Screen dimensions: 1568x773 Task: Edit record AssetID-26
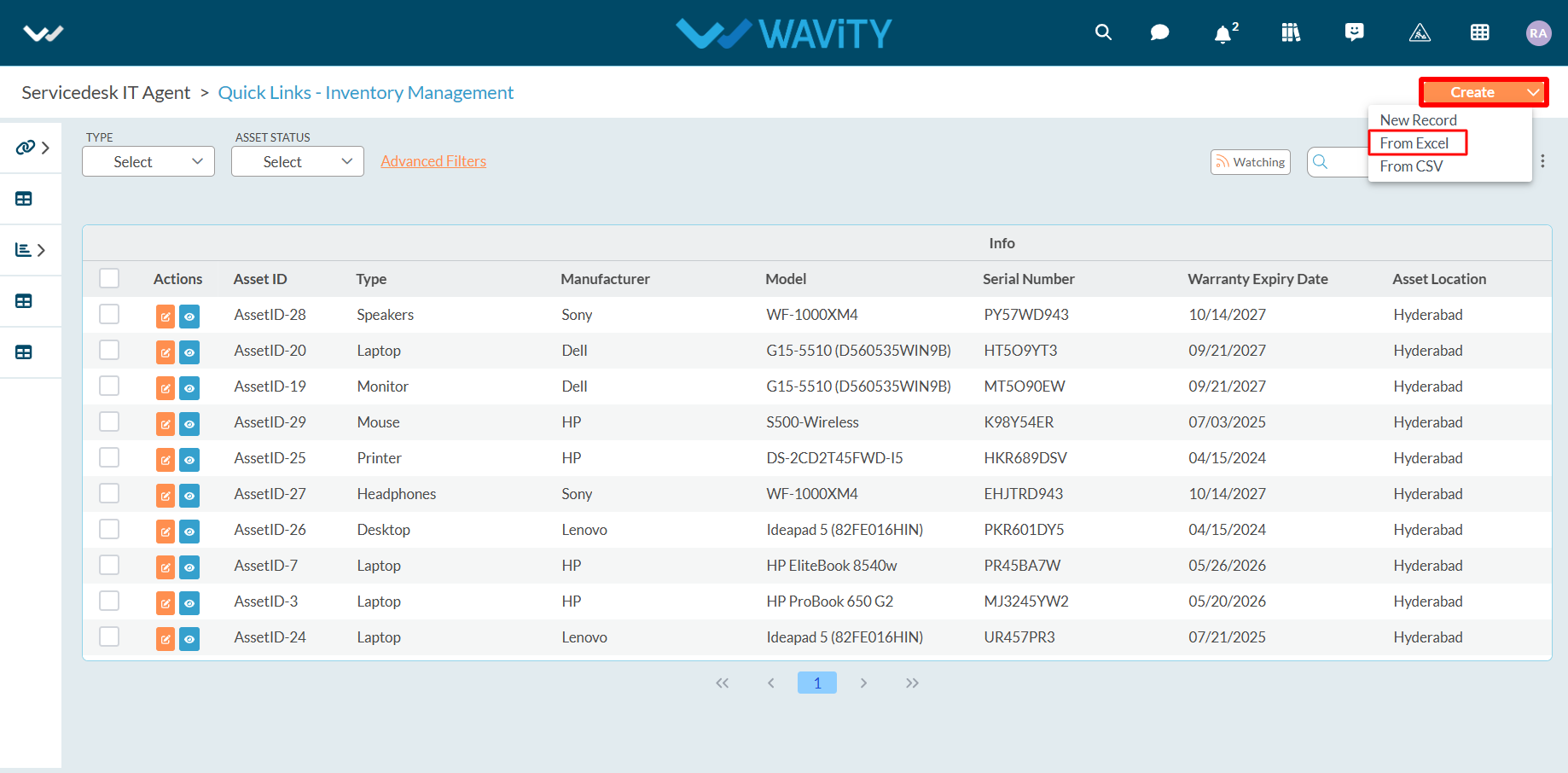tap(166, 532)
